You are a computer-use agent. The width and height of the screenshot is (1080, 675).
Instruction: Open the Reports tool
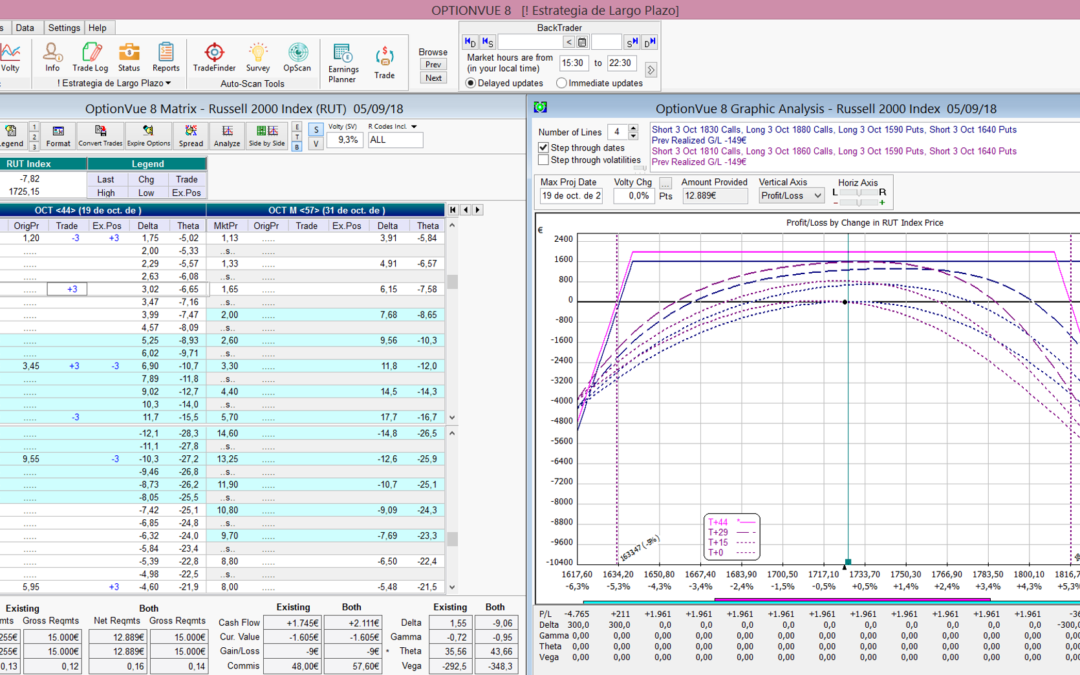pos(165,57)
